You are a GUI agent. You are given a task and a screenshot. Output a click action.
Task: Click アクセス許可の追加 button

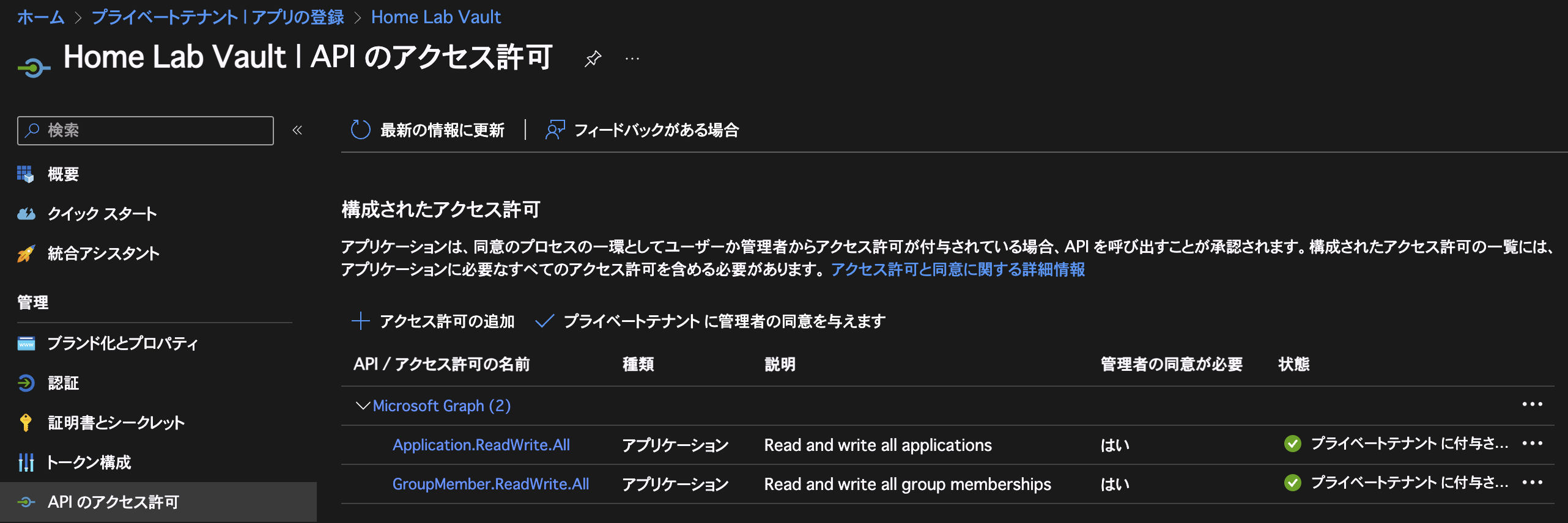pyautogui.click(x=434, y=321)
